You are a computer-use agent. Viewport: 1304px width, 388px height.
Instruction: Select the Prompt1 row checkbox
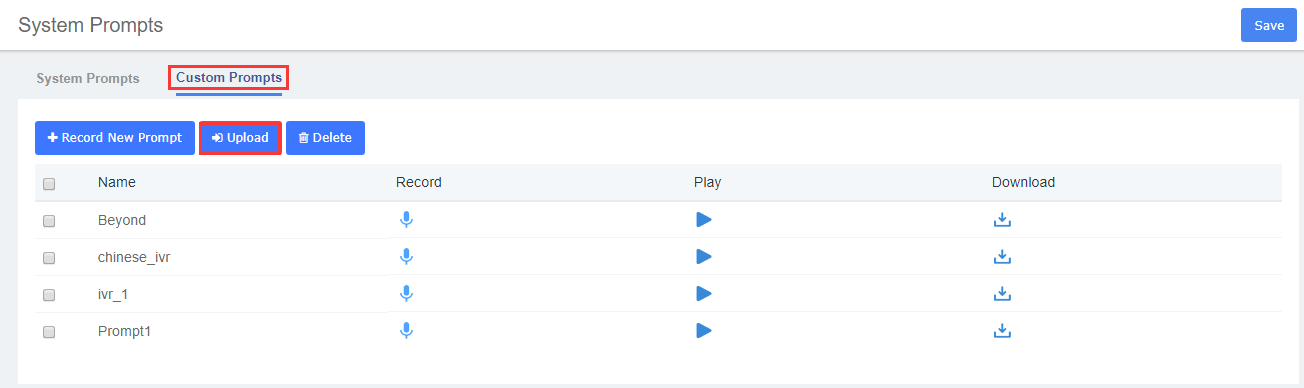point(49,332)
